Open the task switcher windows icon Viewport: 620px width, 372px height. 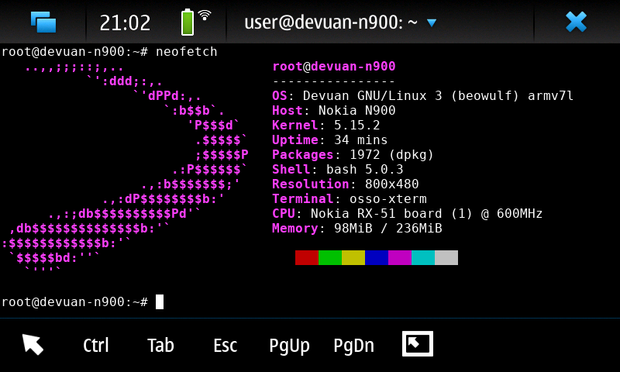(x=43, y=22)
